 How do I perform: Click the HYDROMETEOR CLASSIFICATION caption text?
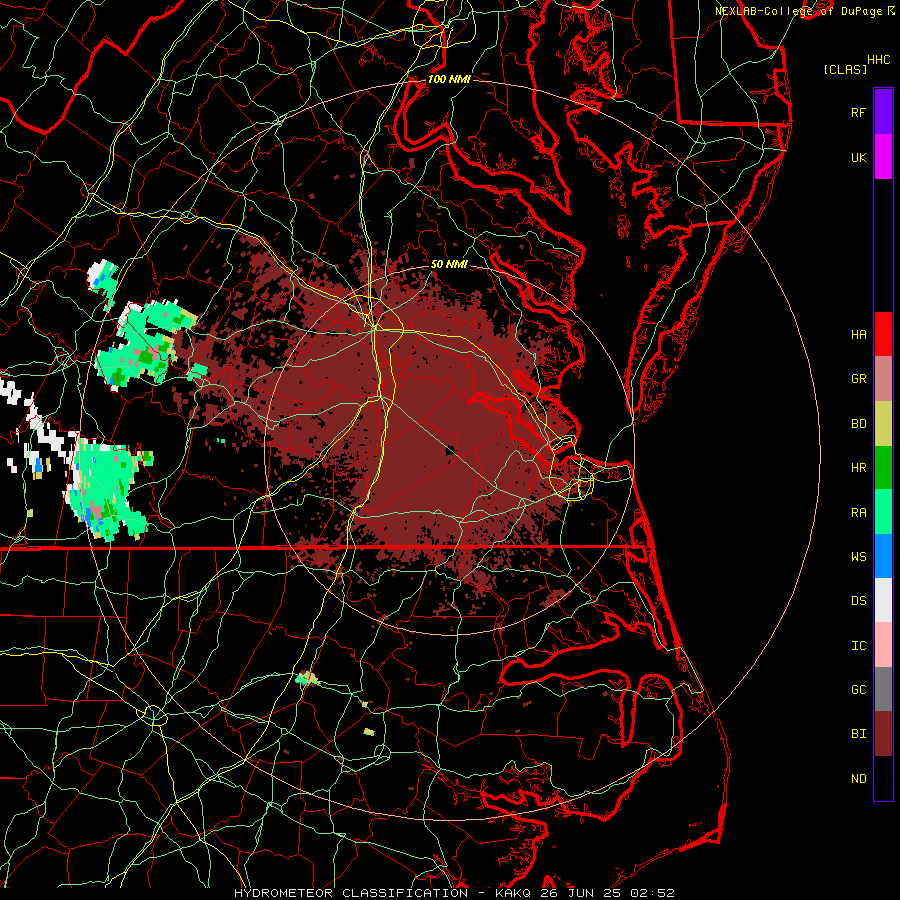(x=351, y=893)
